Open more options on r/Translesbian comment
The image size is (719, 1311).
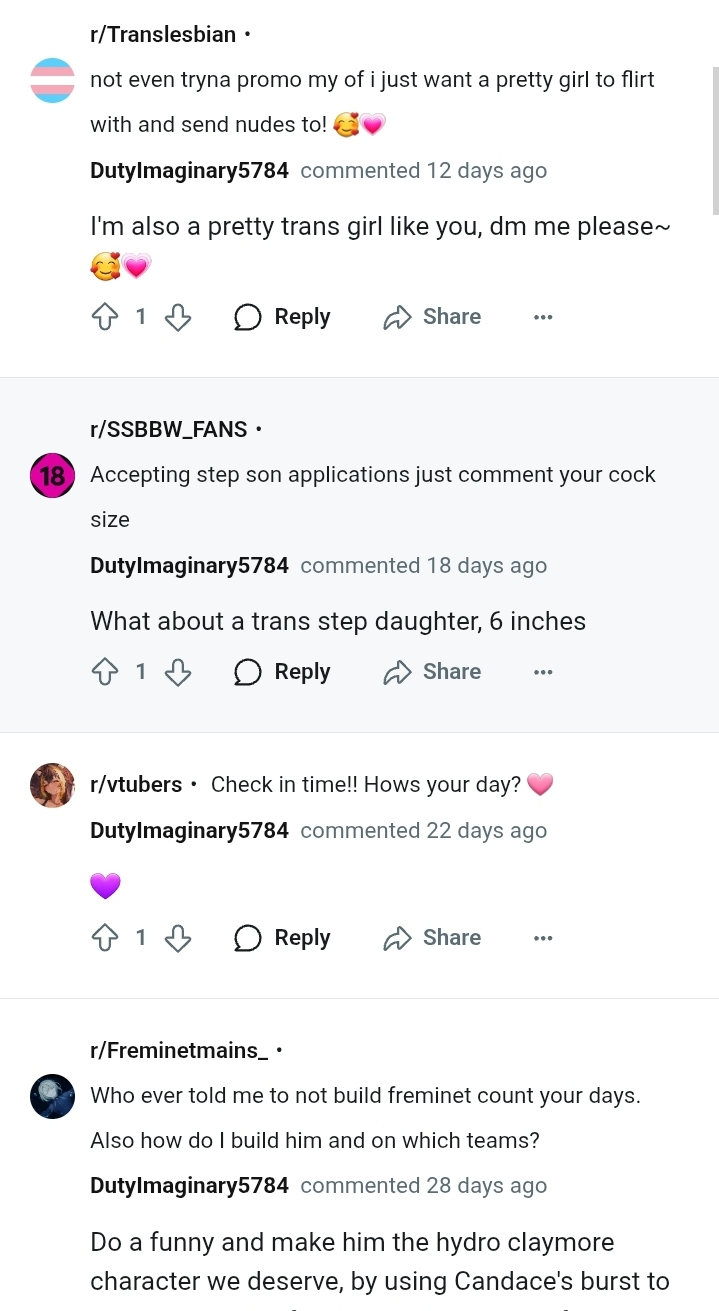point(543,317)
